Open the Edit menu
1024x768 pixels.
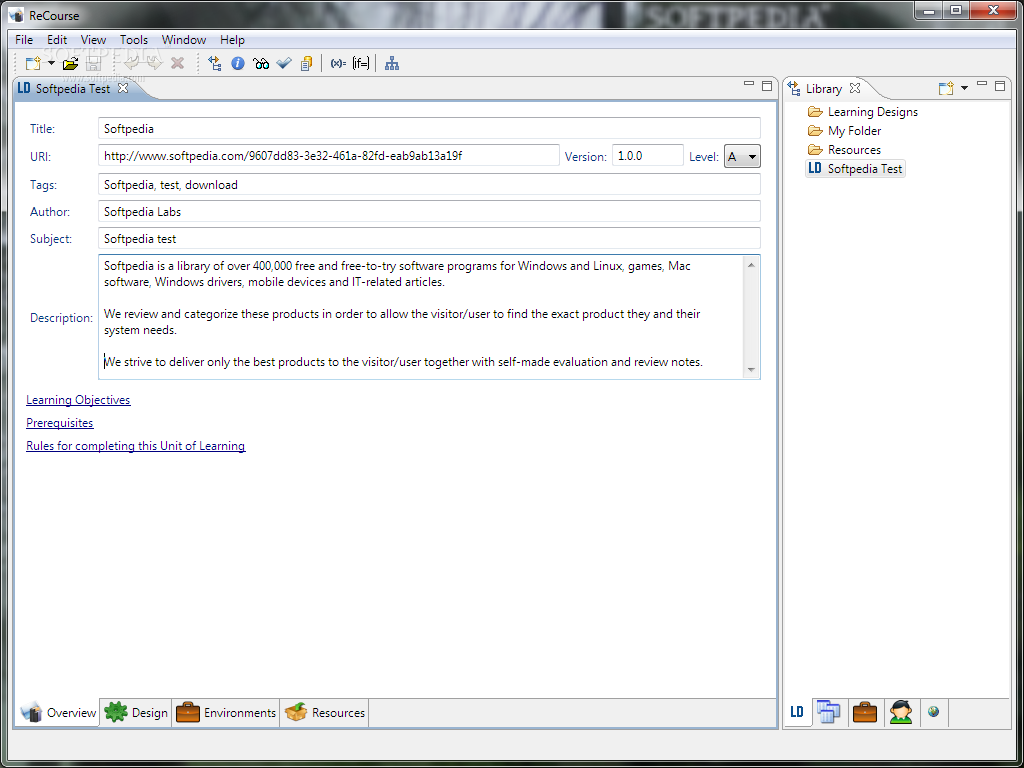(57, 40)
